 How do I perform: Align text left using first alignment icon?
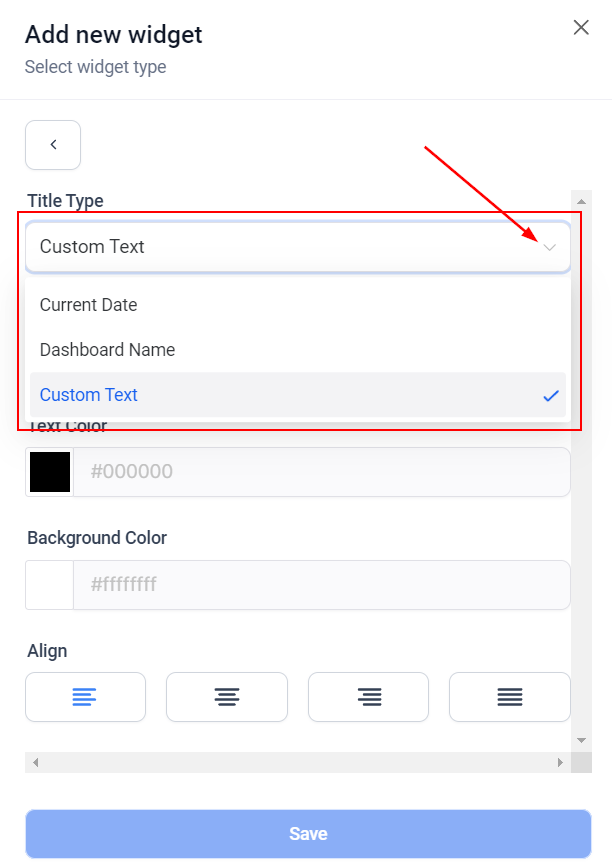tap(85, 697)
